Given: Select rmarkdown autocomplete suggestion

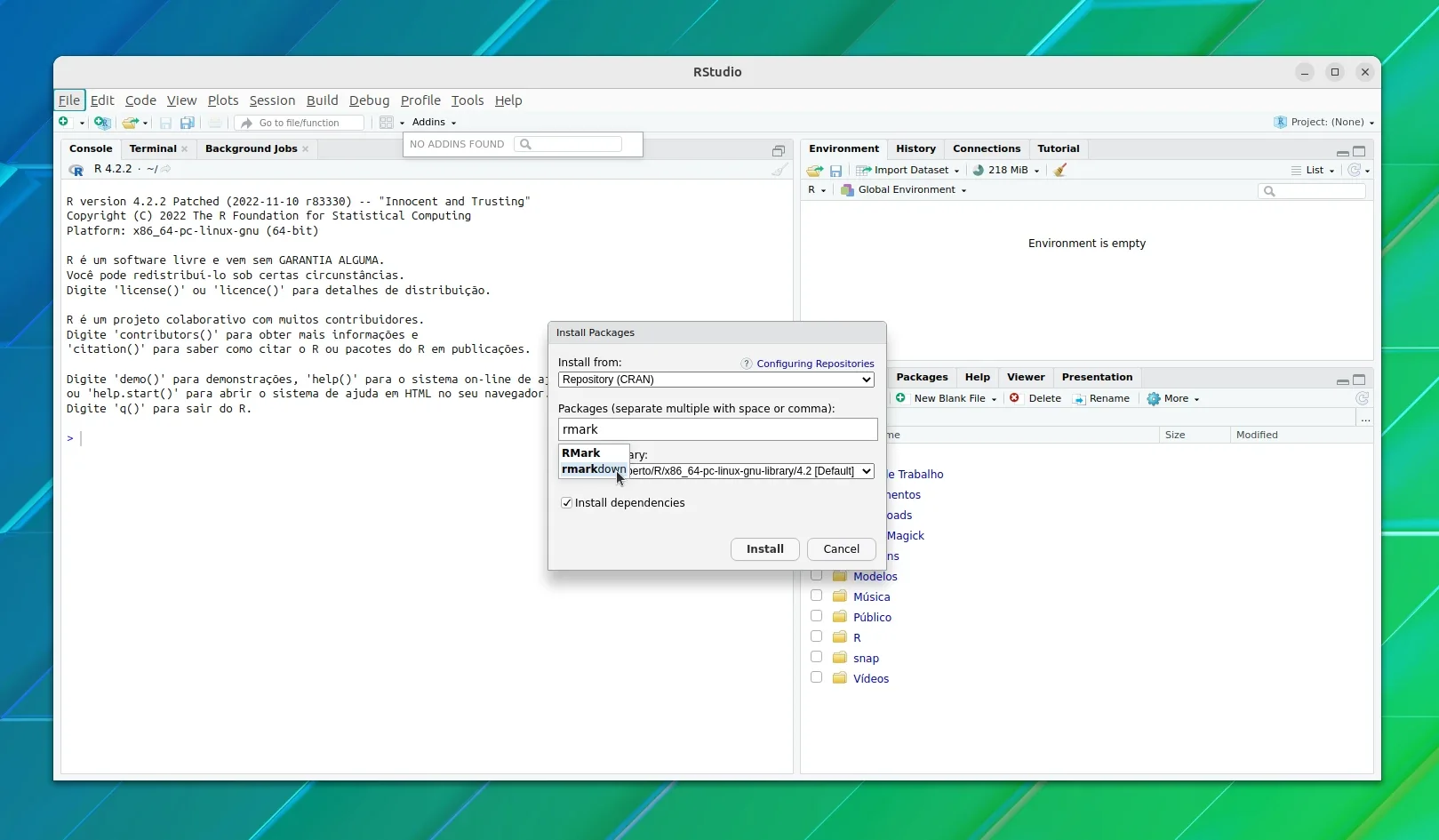Looking at the screenshot, I should pyautogui.click(x=594, y=469).
